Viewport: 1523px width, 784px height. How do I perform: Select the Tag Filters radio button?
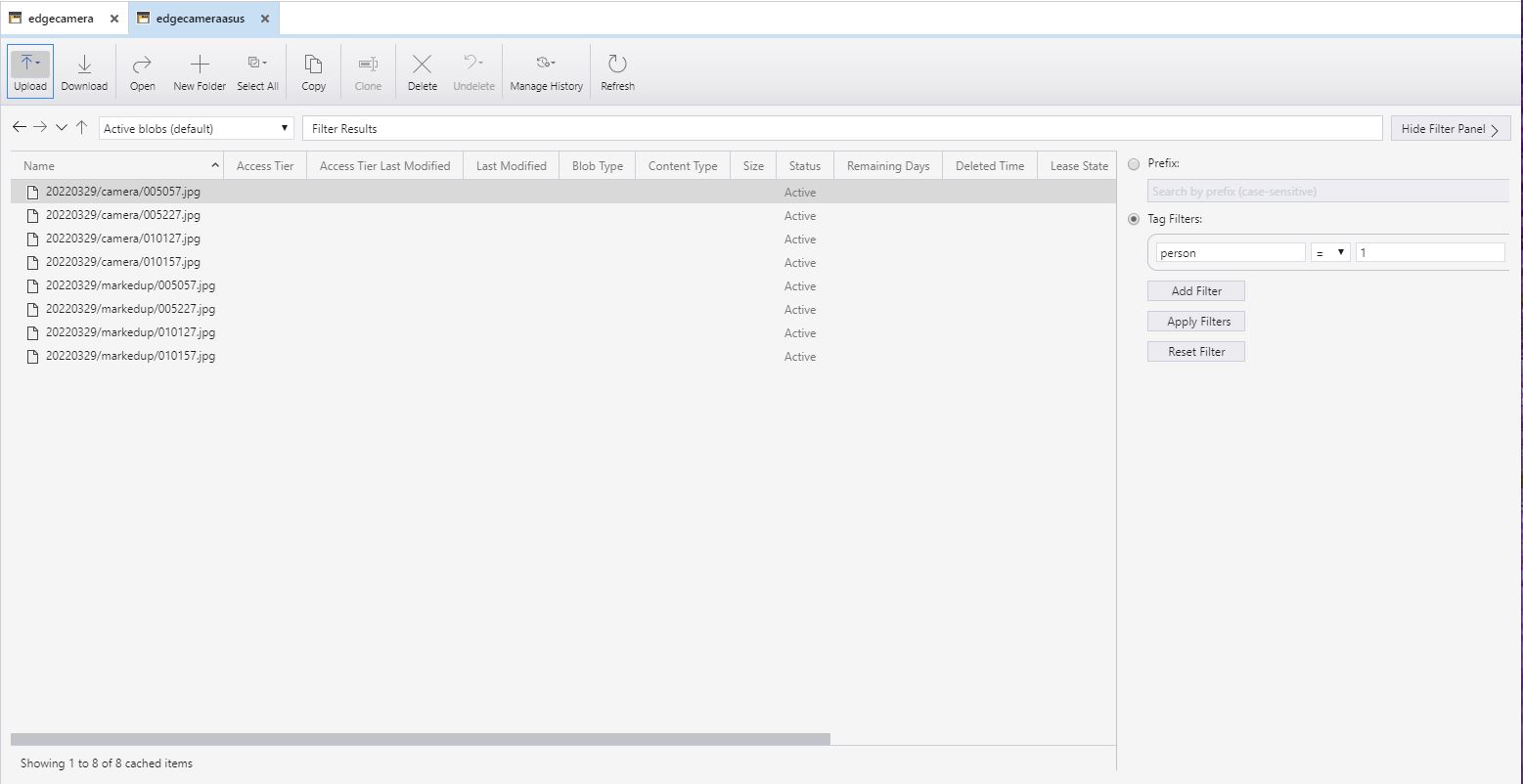coord(1134,219)
